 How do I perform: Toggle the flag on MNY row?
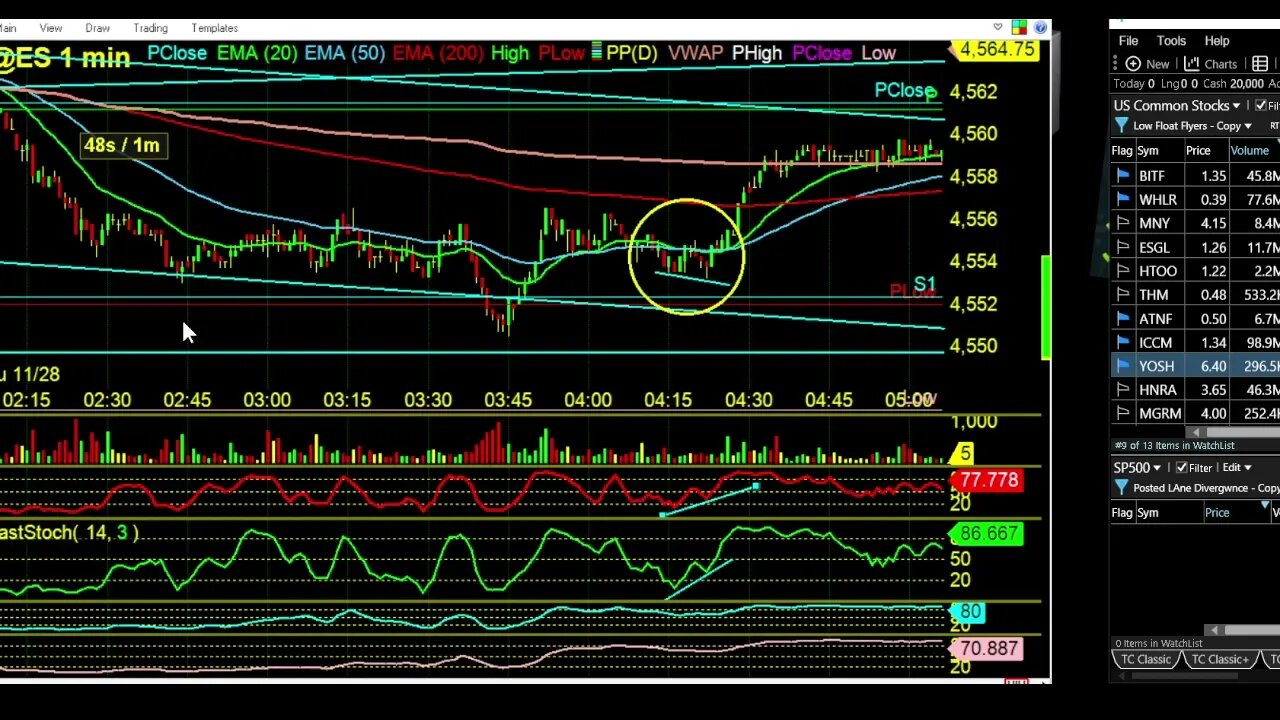1122,223
